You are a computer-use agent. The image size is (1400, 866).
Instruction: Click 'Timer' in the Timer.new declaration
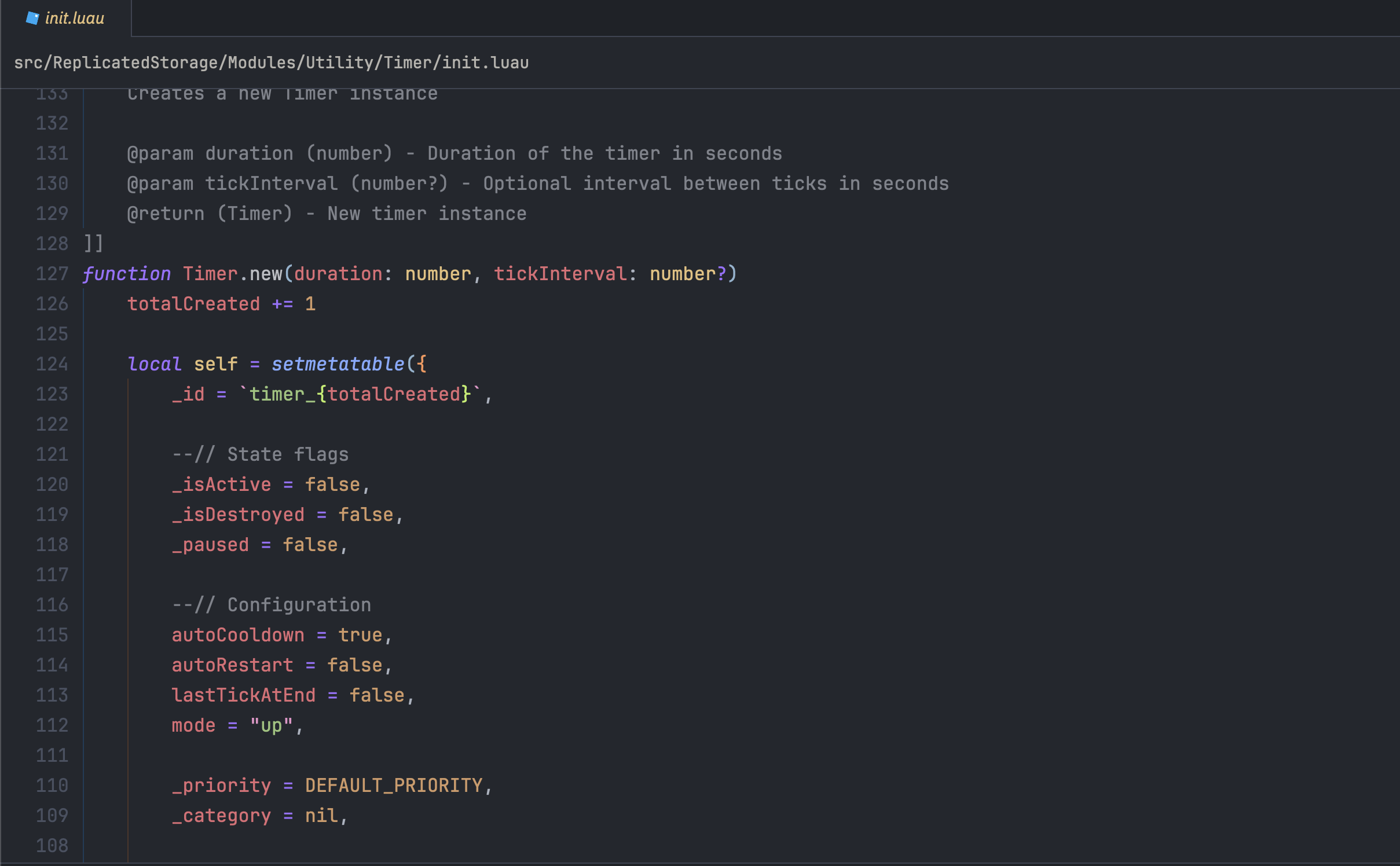pos(210,274)
